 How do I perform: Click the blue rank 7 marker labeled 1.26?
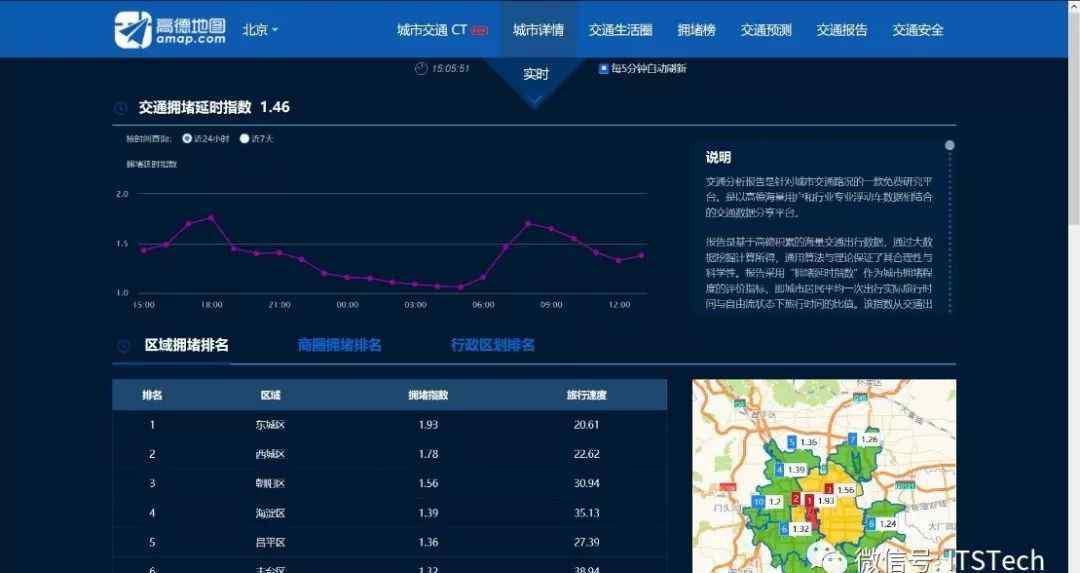[x=852, y=439]
